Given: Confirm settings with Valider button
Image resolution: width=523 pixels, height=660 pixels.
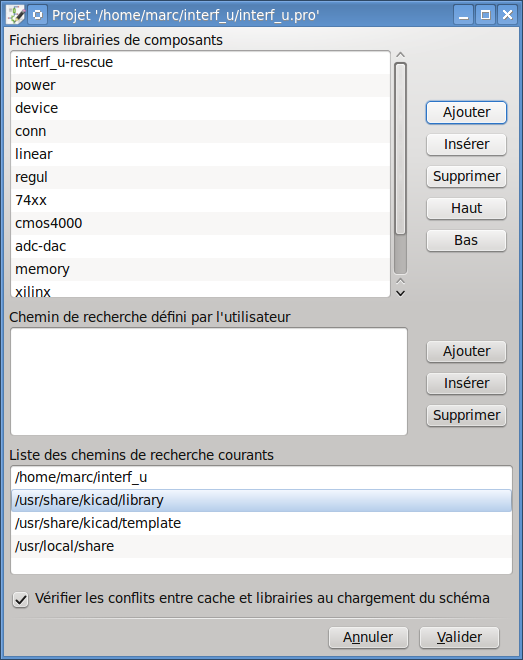Looking at the screenshot, I should point(459,637).
